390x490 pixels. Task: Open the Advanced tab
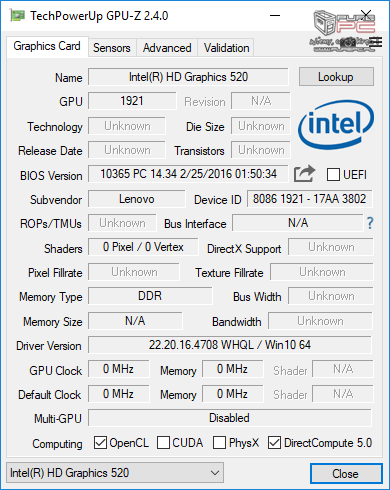click(167, 48)
